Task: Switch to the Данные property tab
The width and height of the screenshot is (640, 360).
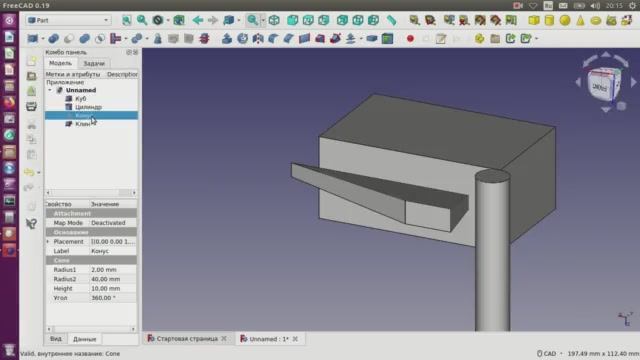Action: click(84, 339)
